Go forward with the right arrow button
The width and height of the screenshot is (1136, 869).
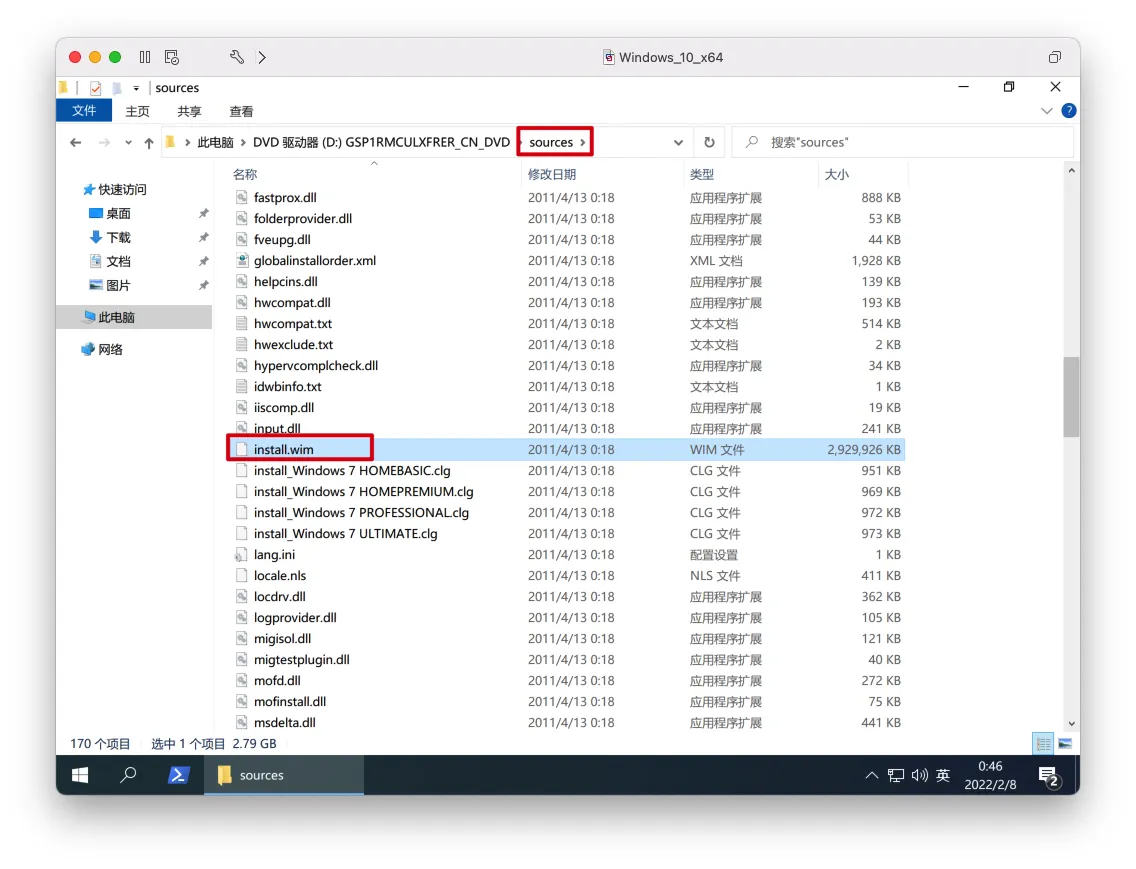104,143
